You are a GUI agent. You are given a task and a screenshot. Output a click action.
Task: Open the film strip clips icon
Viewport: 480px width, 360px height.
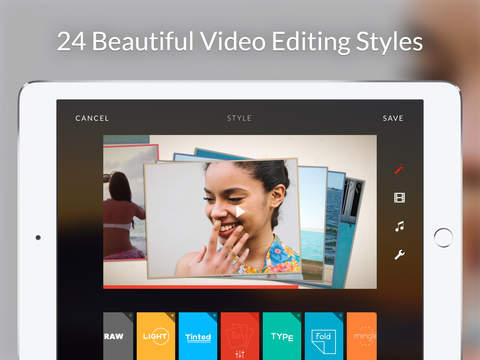[x=399, y=198]
